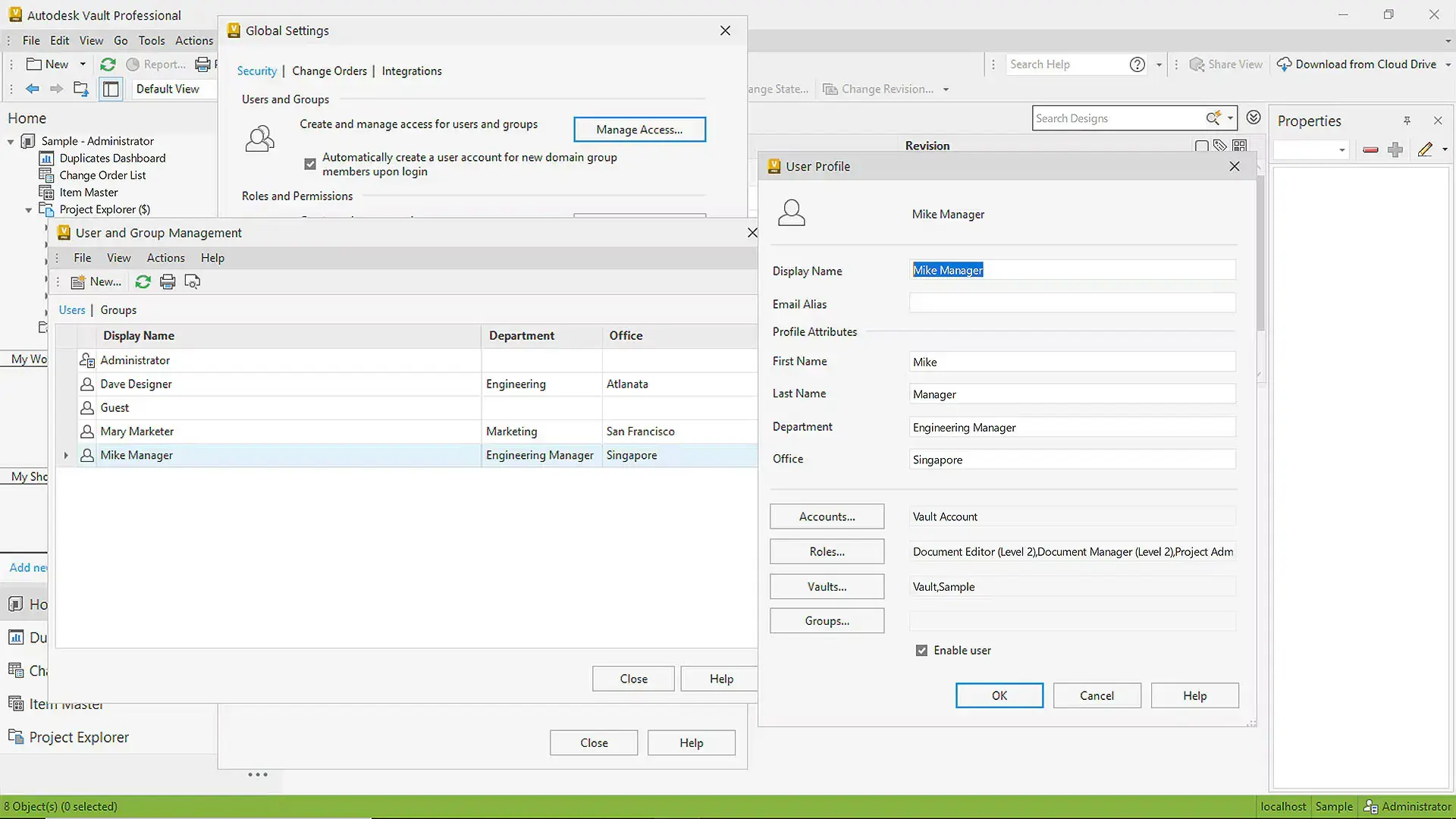Click the Search Help input box
Screen dimensions: 1456x819
point(1065,64)
